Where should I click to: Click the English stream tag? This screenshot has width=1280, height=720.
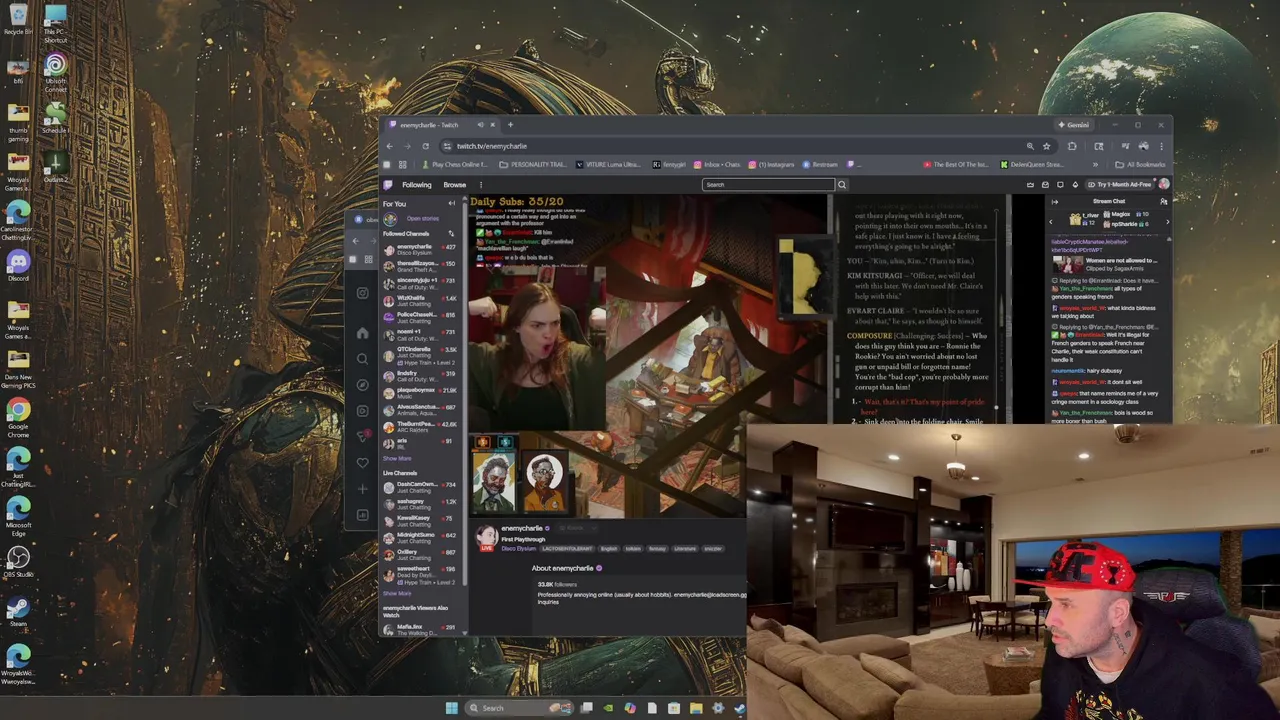609,548
